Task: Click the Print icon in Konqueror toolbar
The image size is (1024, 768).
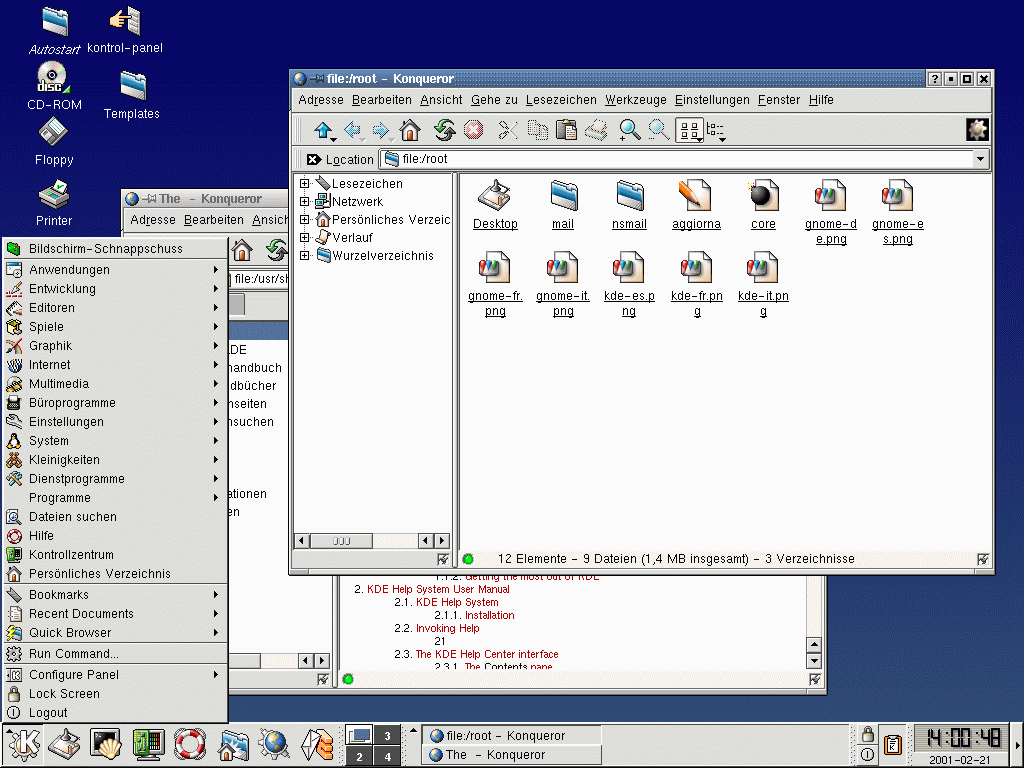Action: point(596,130)
